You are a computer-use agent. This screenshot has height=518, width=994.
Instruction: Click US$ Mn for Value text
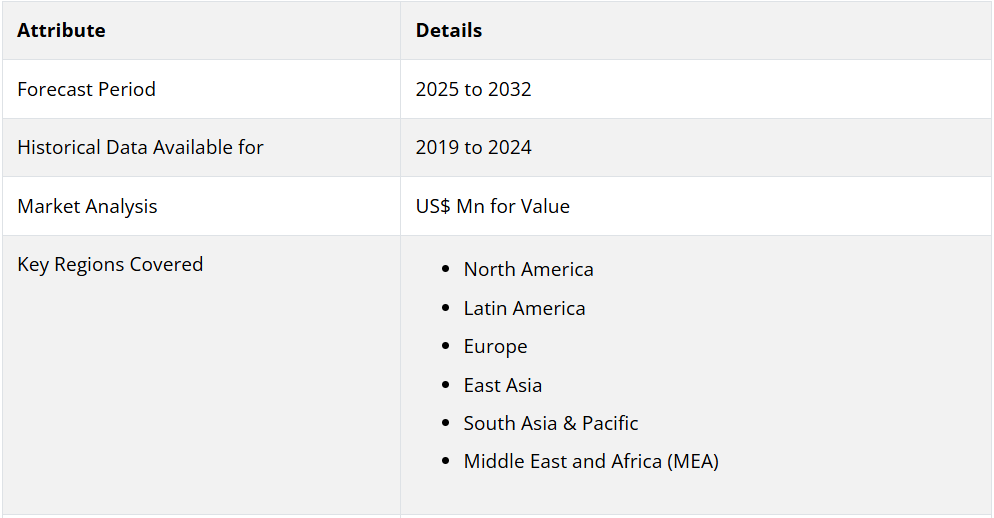493,206
